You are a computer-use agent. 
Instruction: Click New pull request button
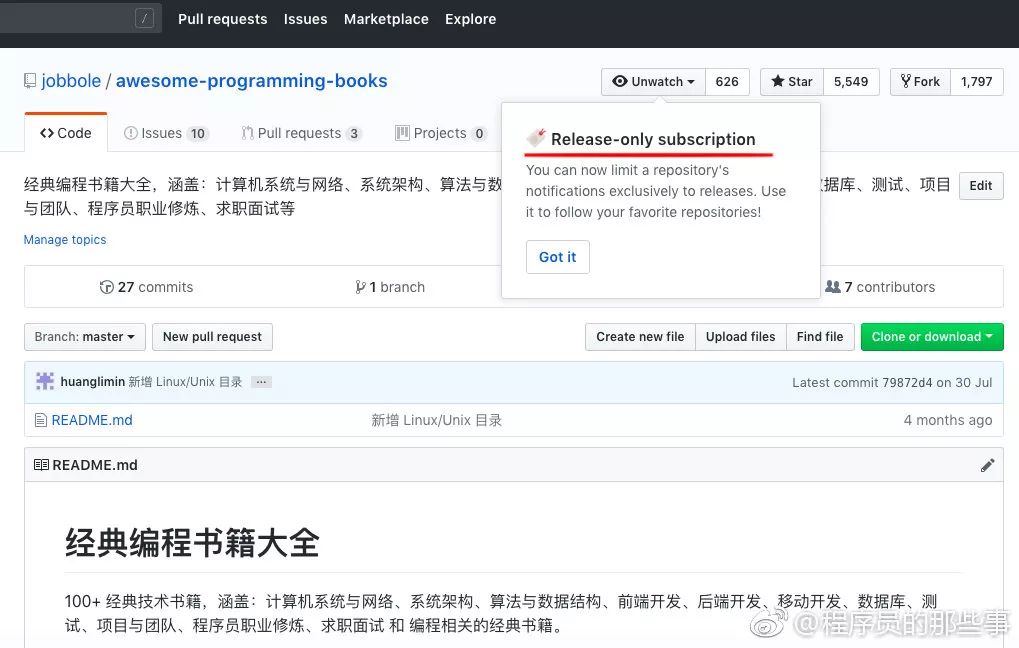(x=213, y=337)
